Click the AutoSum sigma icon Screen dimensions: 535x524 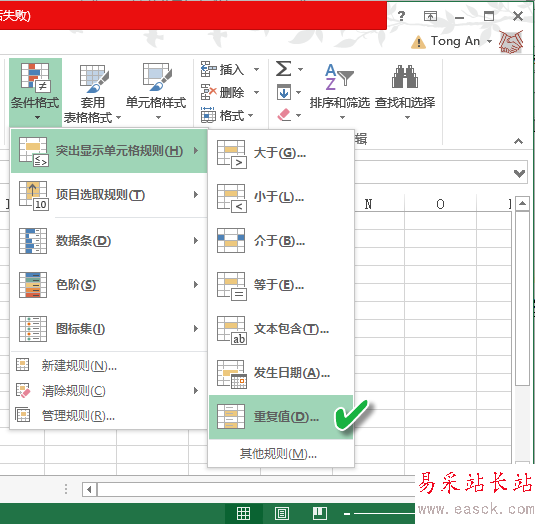point(283,69)
